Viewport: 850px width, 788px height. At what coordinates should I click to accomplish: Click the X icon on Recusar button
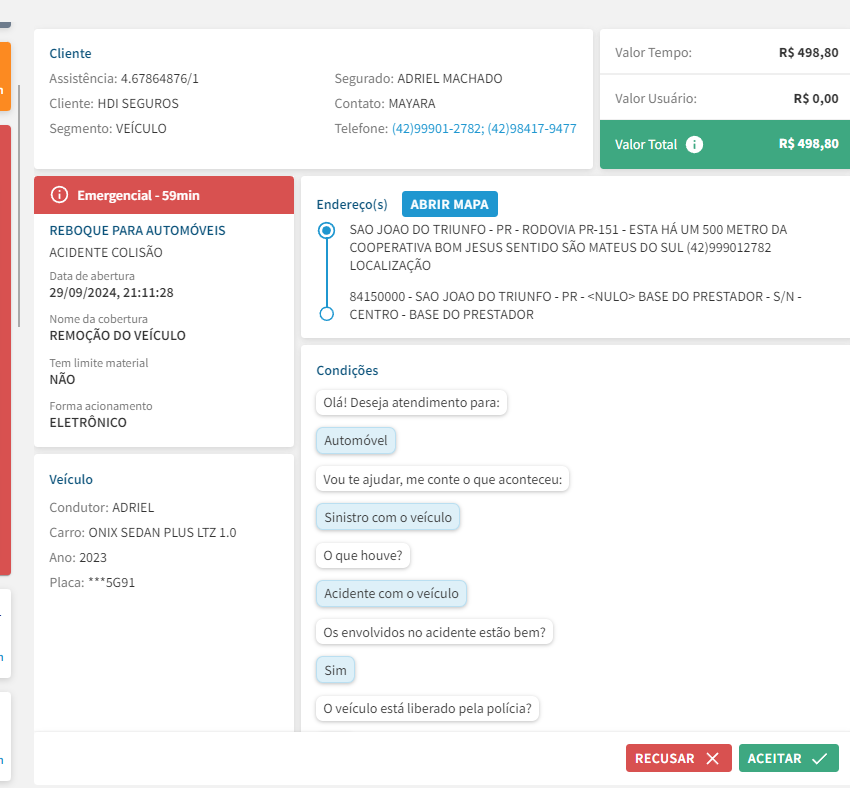712,759
